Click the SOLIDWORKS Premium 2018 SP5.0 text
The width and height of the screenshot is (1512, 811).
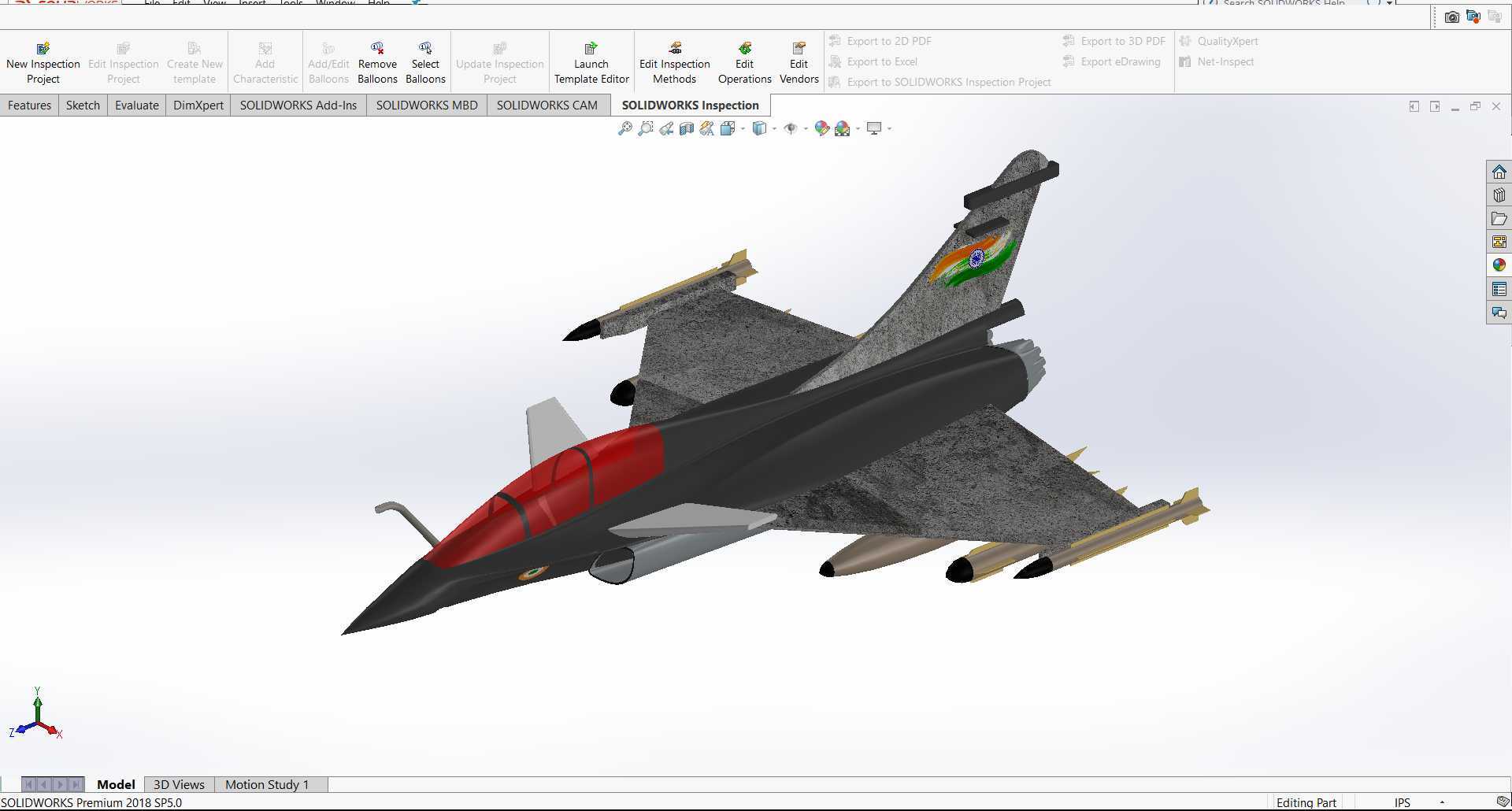coord(91,802)
